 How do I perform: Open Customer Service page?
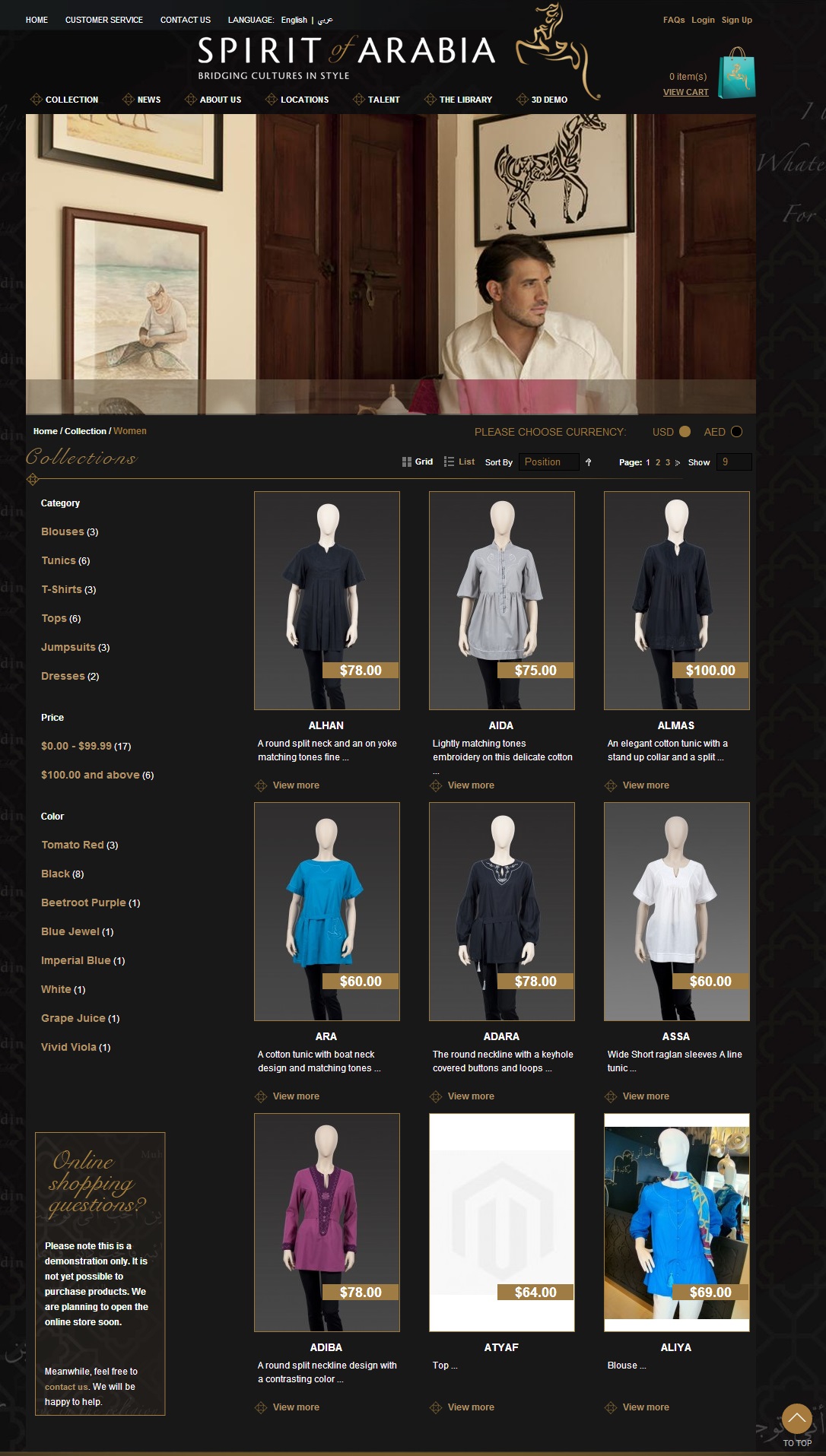(x=104, y=20)
